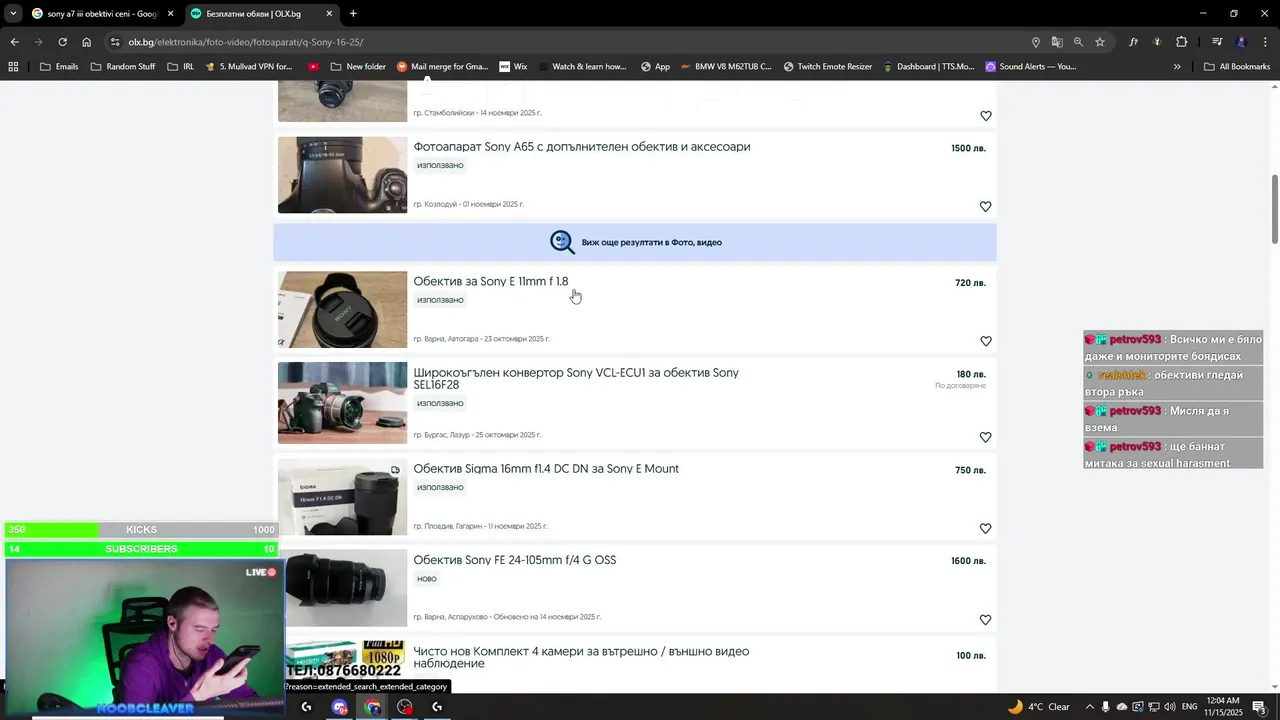The image size is (1280, 720).
Task: Close the sony a7 iii Google tab
Action: (x=170, y=14)
